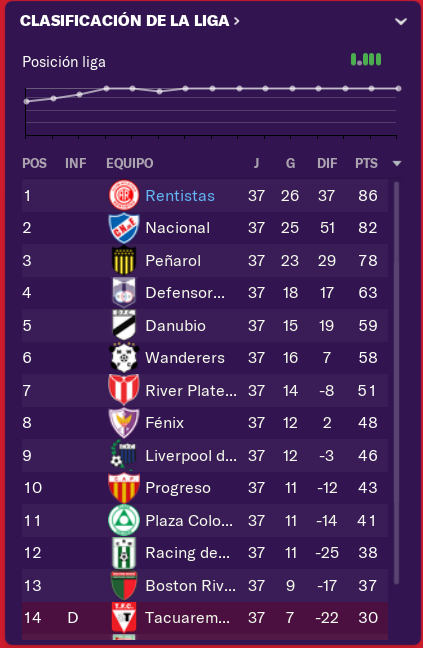Select the Tacuarembó relegation row
The height and width of the screenshot is (648, 424).
pos(205,618)
